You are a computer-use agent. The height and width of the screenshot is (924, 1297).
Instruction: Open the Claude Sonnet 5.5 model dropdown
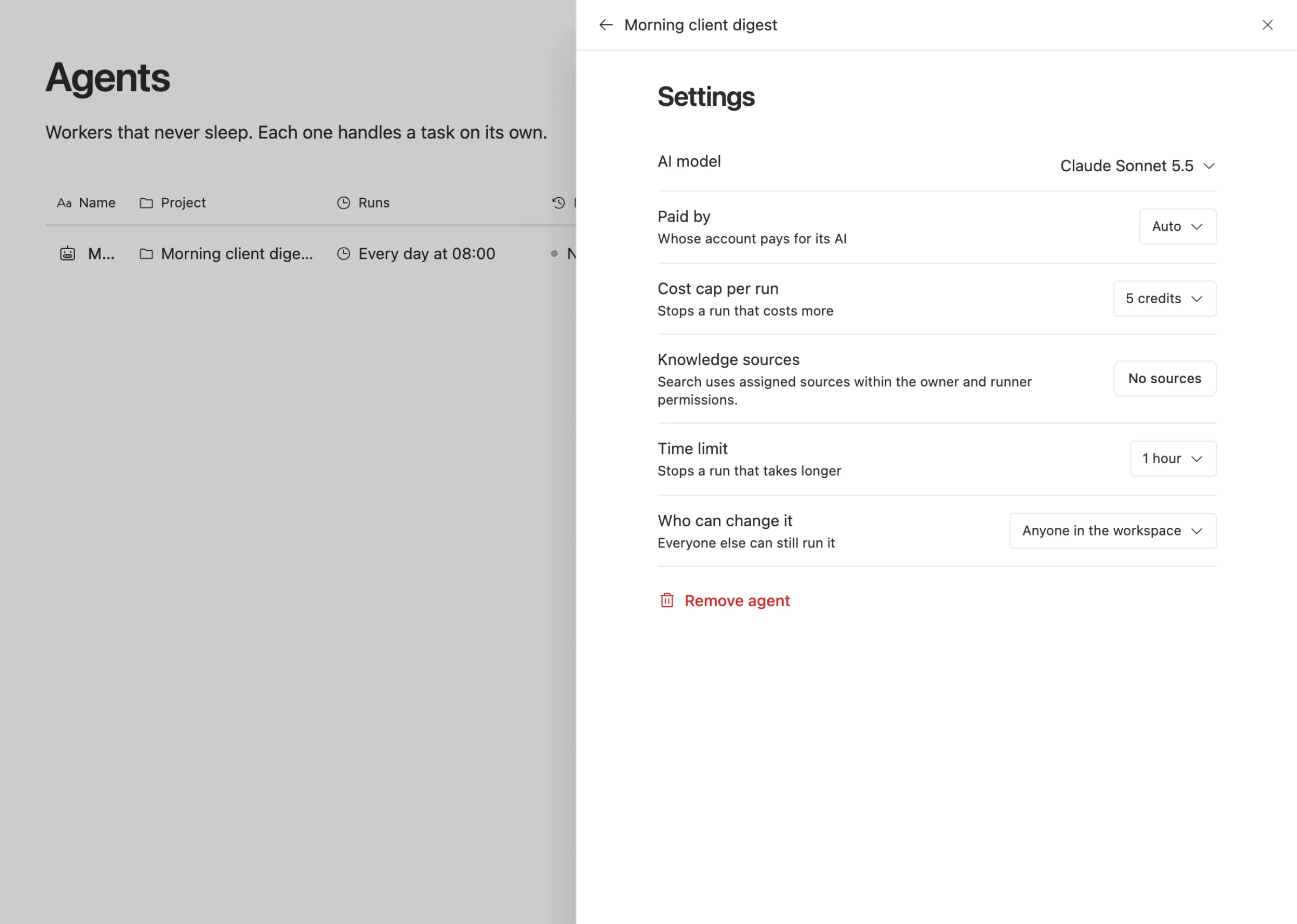point(1137,165)
